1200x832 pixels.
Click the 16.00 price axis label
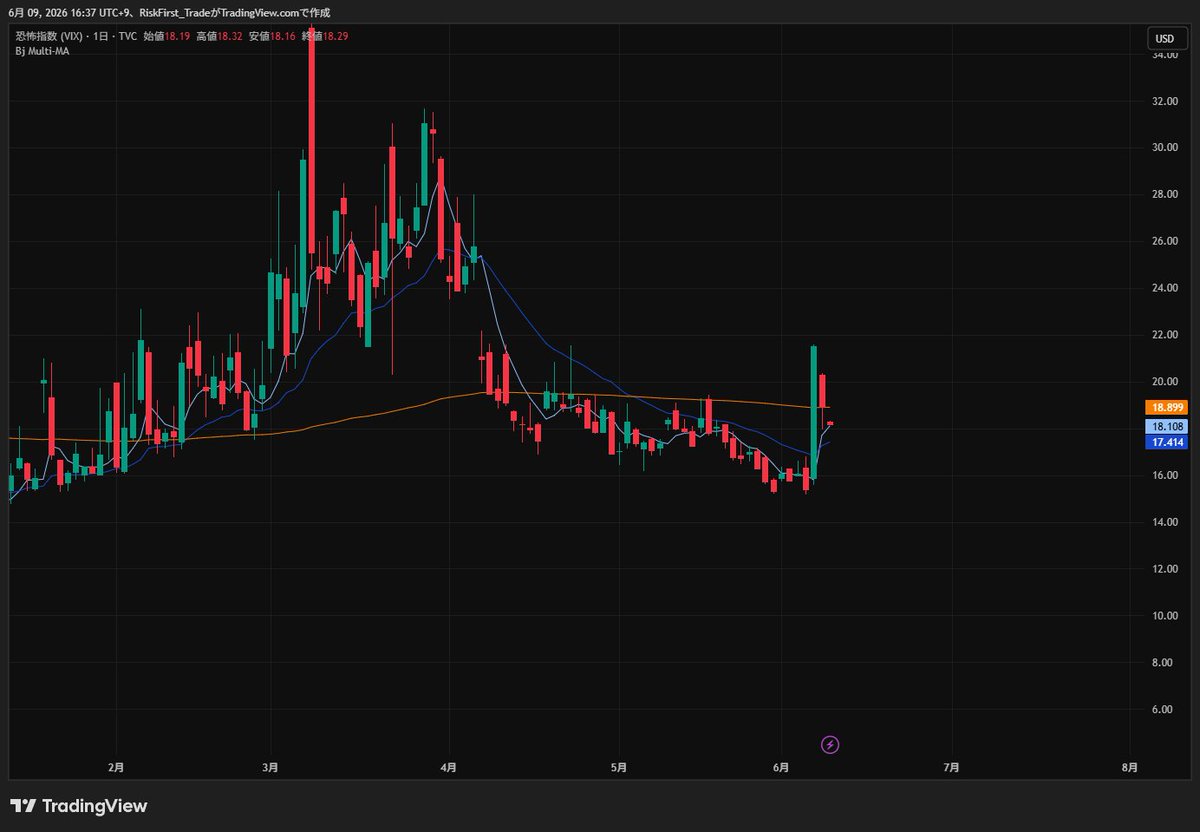1164,476
